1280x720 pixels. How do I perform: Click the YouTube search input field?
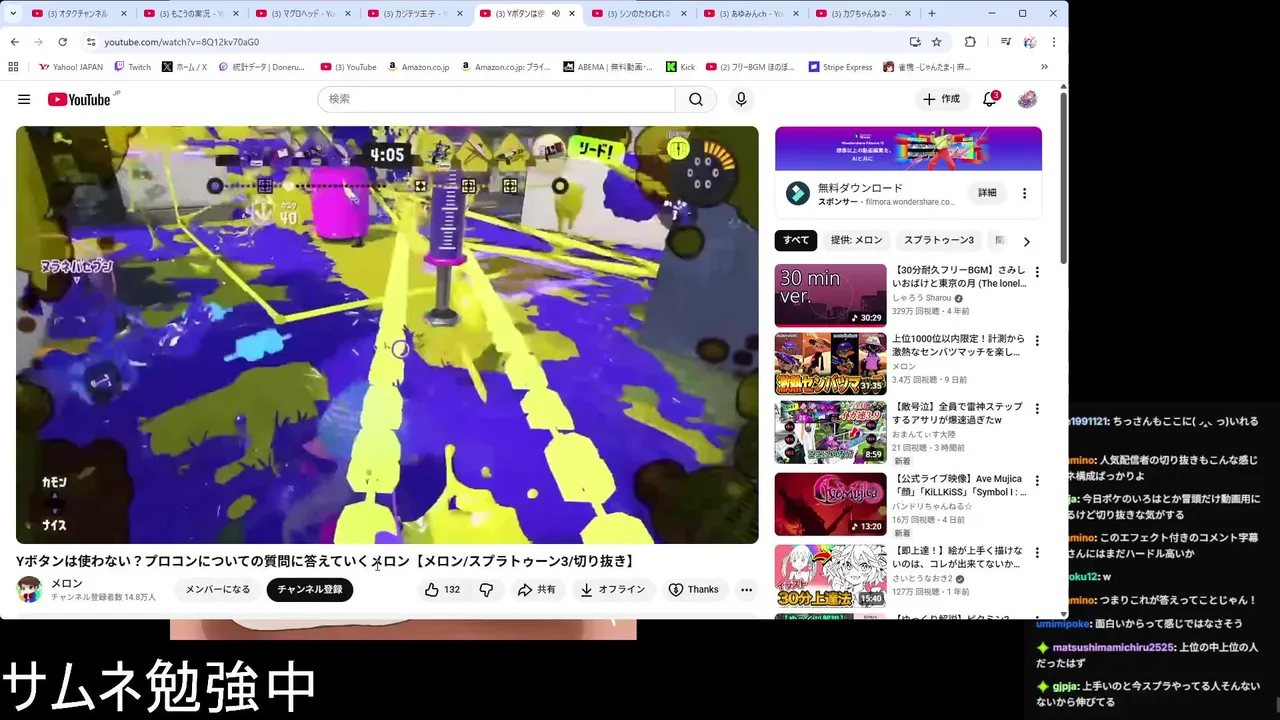[497, 99]
